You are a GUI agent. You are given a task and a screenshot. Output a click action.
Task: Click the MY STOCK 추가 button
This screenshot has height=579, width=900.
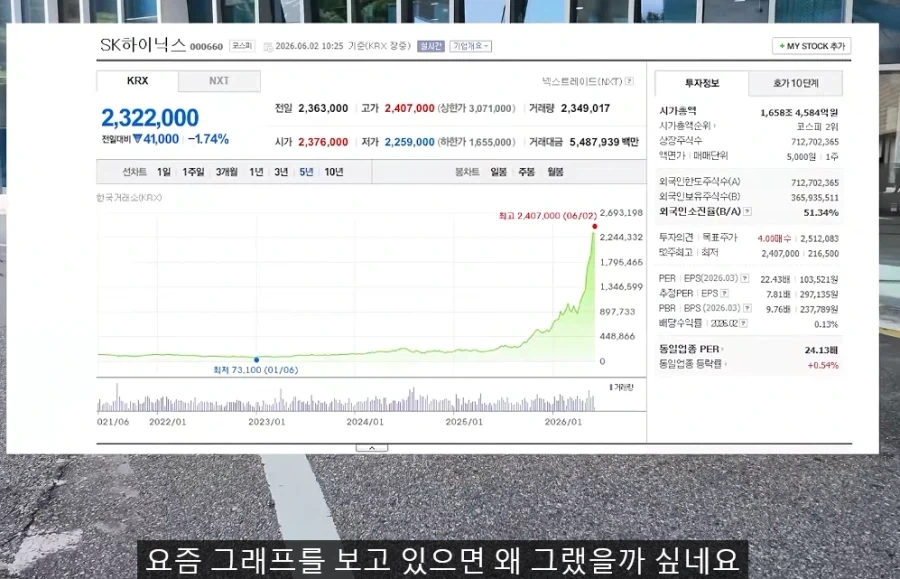coord(812,46)
